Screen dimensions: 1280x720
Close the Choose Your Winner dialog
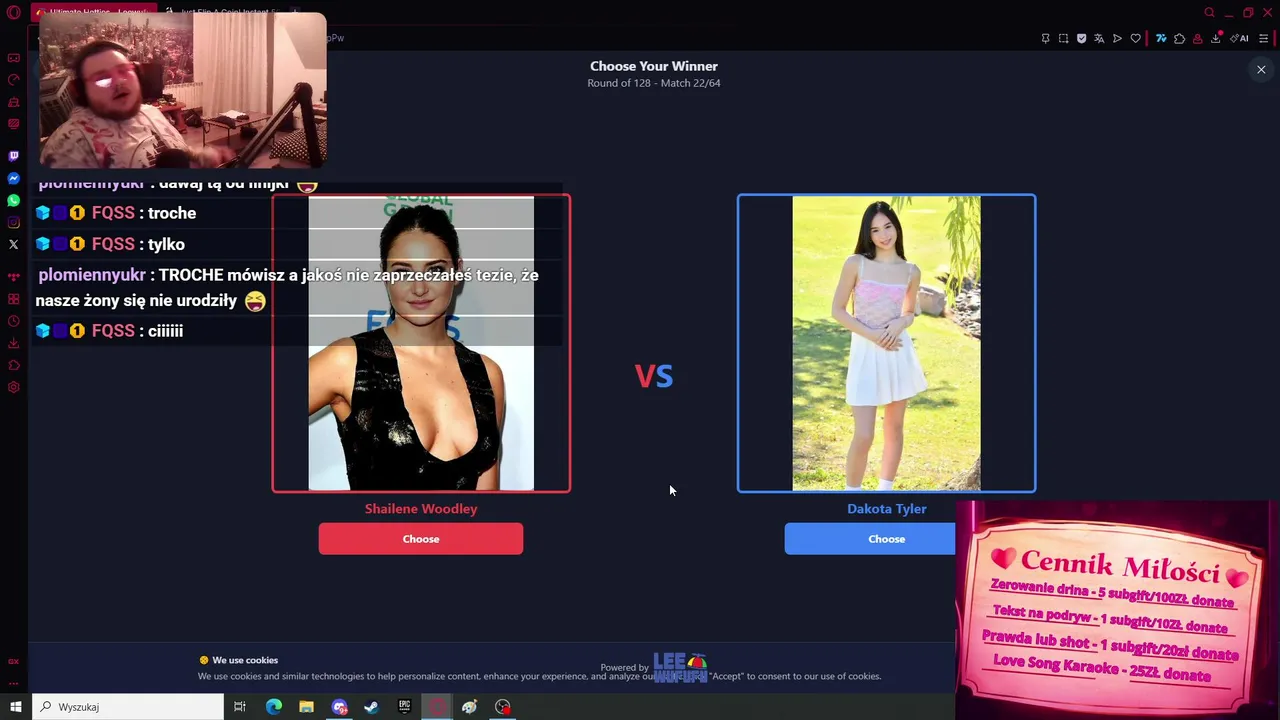[x=1261, y=69]
